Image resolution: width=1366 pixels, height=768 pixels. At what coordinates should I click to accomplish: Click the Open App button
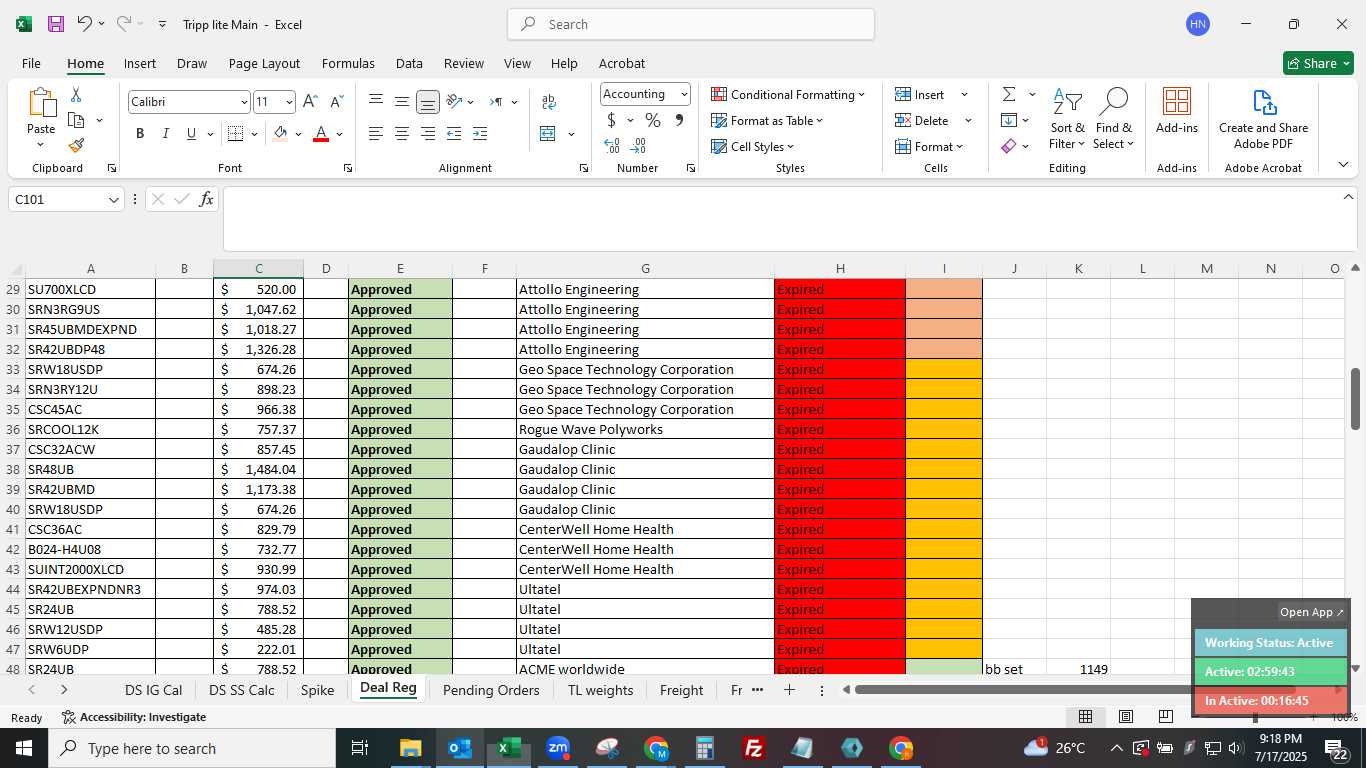(1312, 612)
